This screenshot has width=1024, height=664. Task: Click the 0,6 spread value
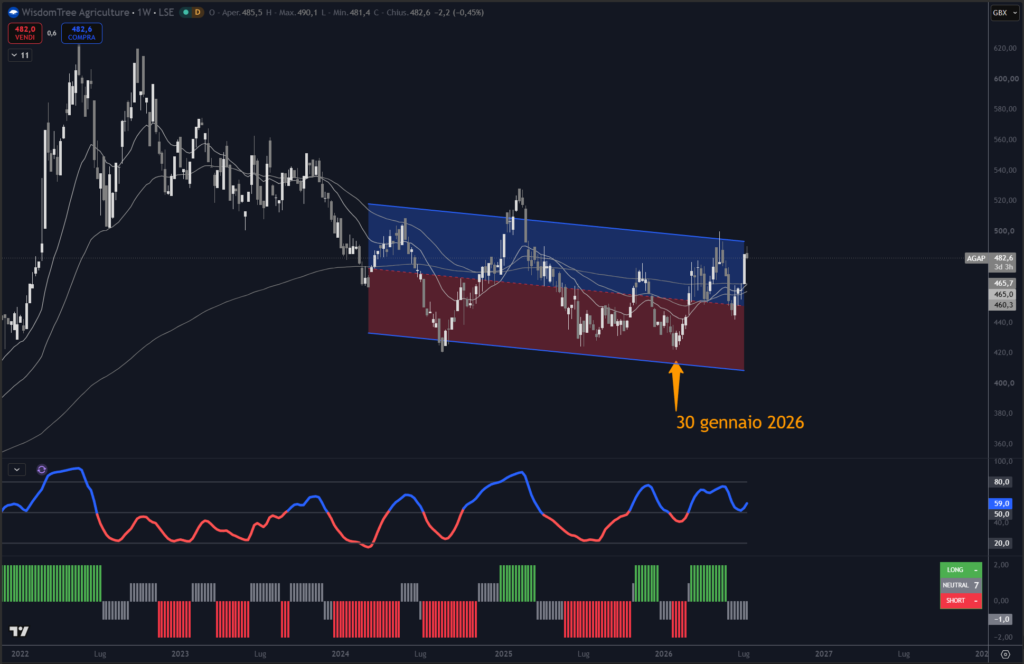point(52,33)
